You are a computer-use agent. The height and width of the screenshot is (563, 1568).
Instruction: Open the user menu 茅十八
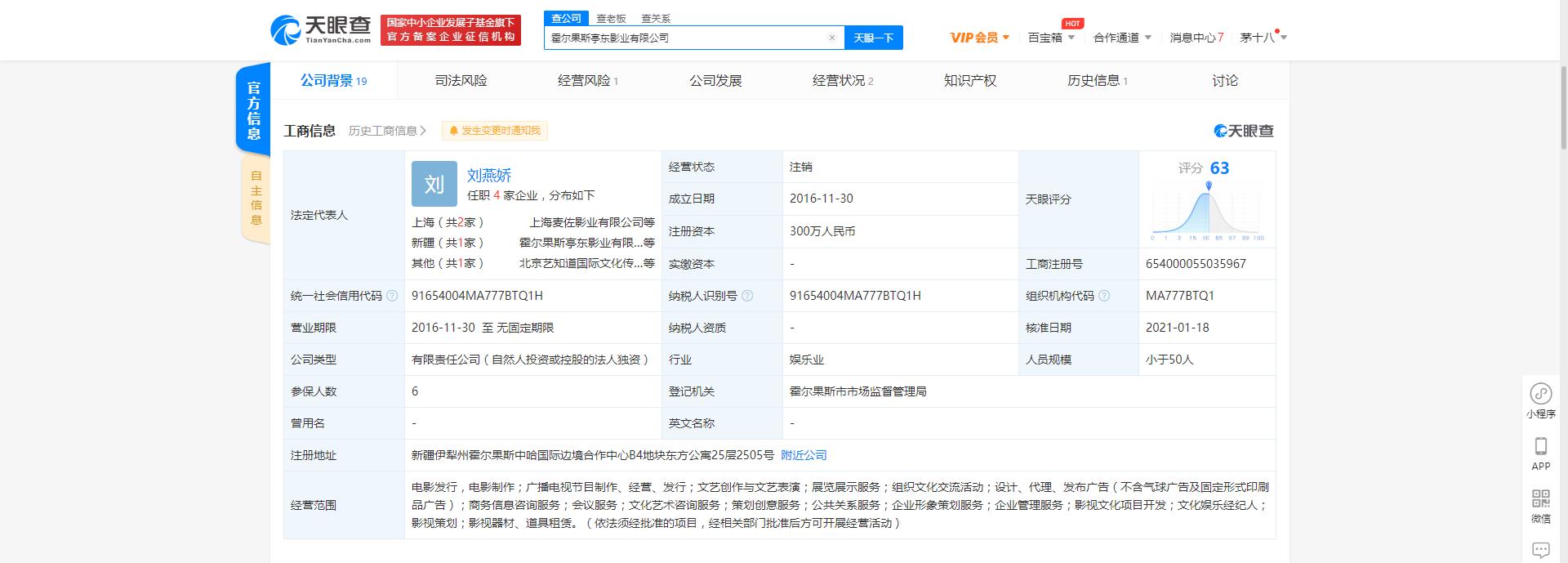1263,38
